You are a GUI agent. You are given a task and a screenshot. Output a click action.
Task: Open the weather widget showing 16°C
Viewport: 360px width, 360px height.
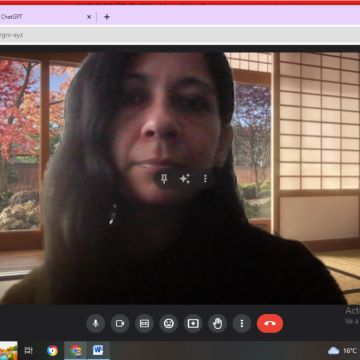343,351
